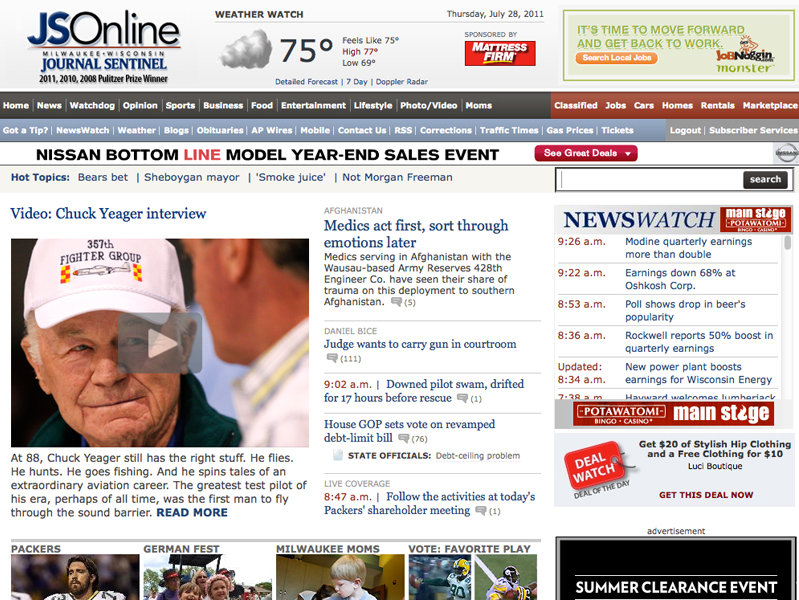Click 'Smoke juice' hot topic
The image size is (799, 600).
click(x=291, y=177)
